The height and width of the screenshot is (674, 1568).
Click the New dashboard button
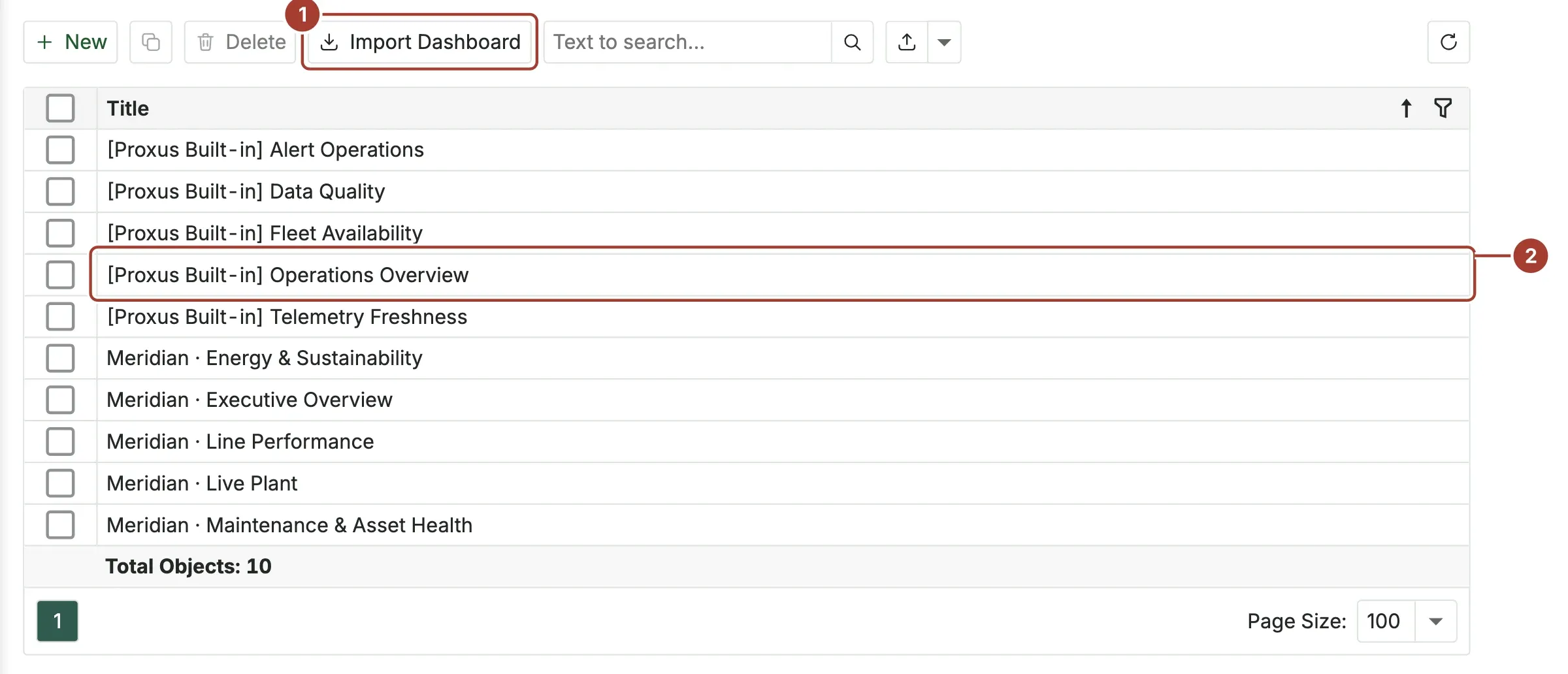point(71,42)
